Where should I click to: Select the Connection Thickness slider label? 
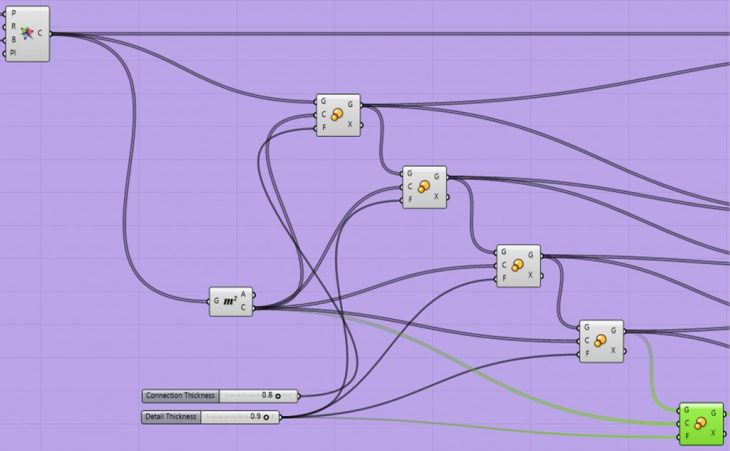pyautogui.click(x=181, y=396)
